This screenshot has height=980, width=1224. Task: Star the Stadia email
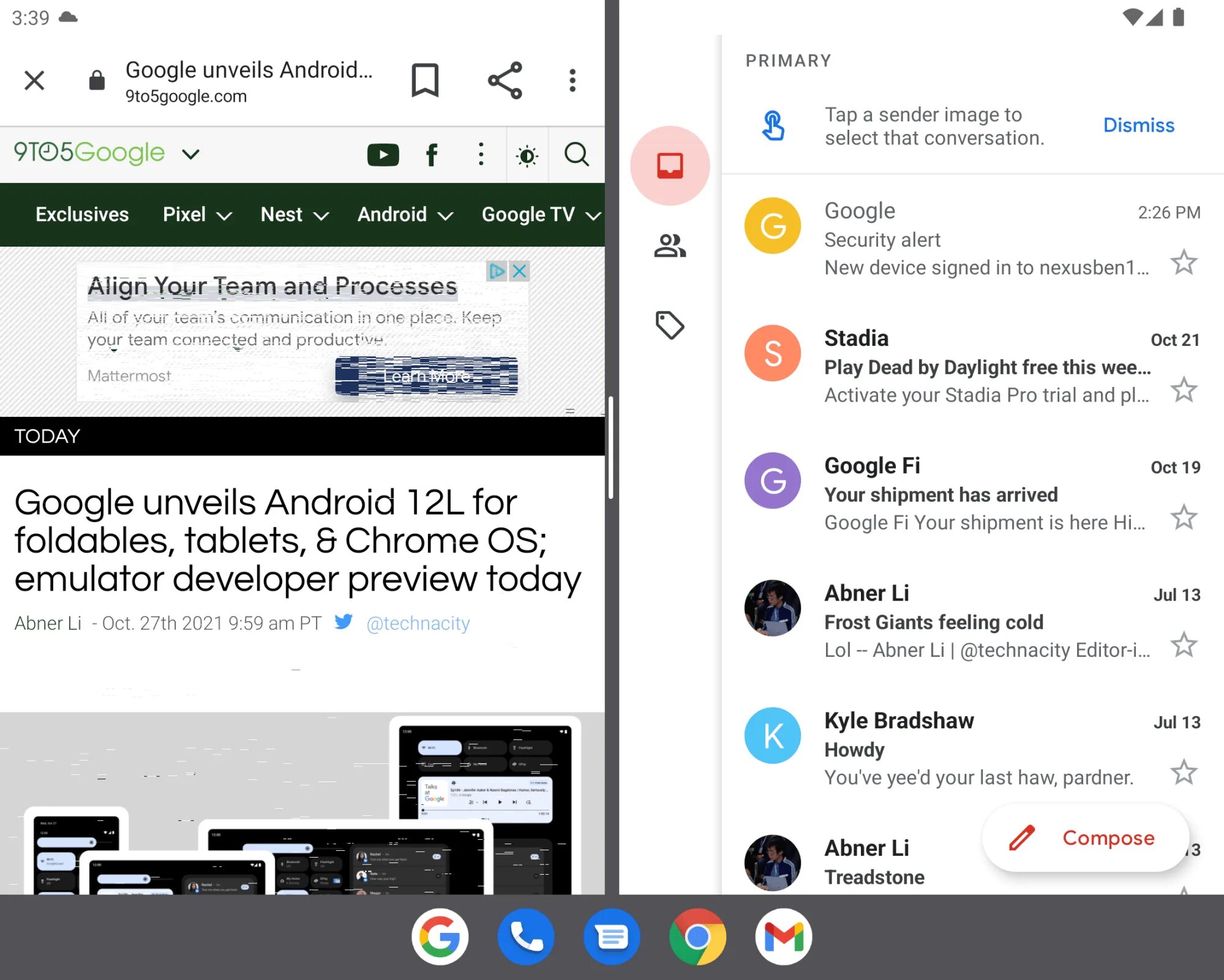coord(1184,390)
